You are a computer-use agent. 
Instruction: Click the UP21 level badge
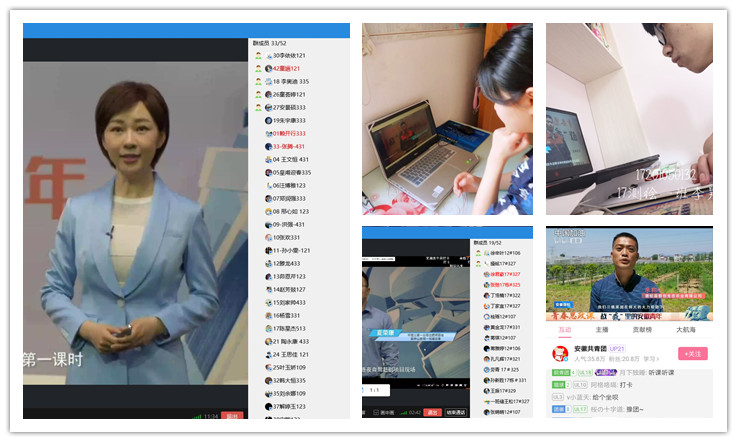(617, 348)
